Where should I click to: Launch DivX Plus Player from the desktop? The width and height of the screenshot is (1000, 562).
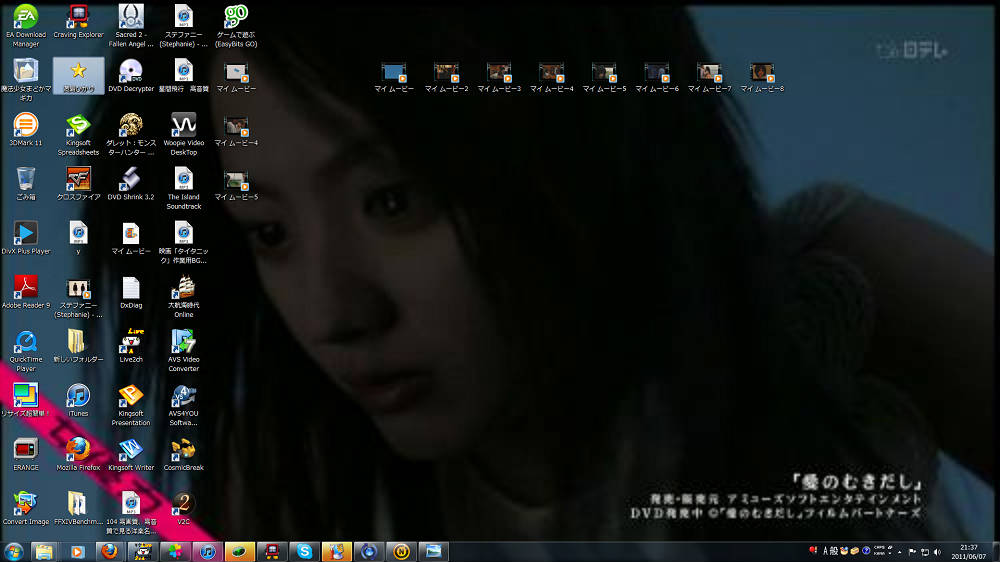pyautogui.click(x=26, y=238)
